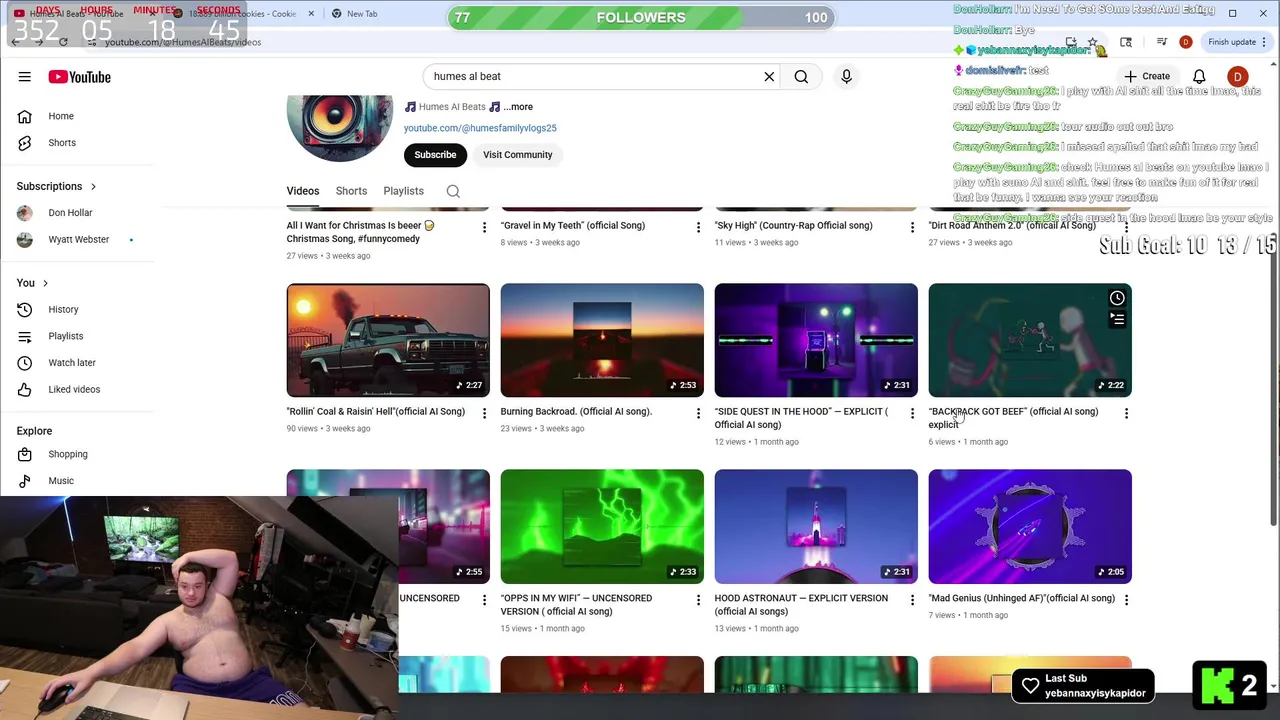Image resolution: width=1280 pixels, height=720 pixels.
Task: Click the History clock icon
Action: [25, 310]
